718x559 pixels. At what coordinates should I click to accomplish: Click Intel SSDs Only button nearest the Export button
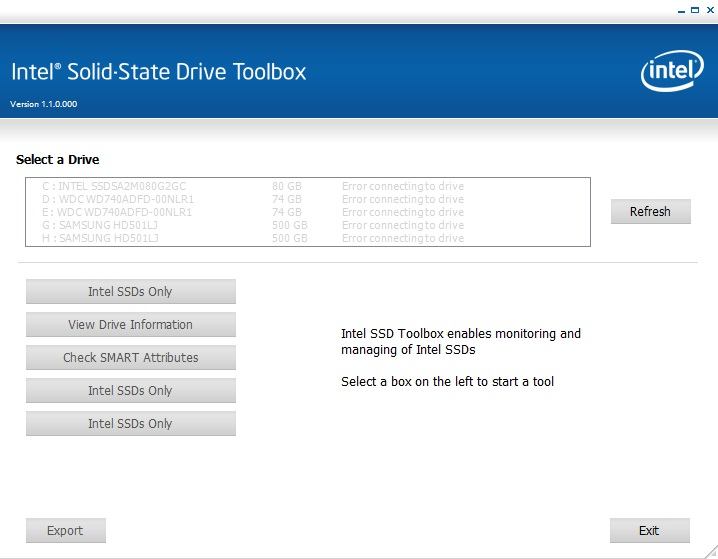pyautogui.click(x=131, y=423)
